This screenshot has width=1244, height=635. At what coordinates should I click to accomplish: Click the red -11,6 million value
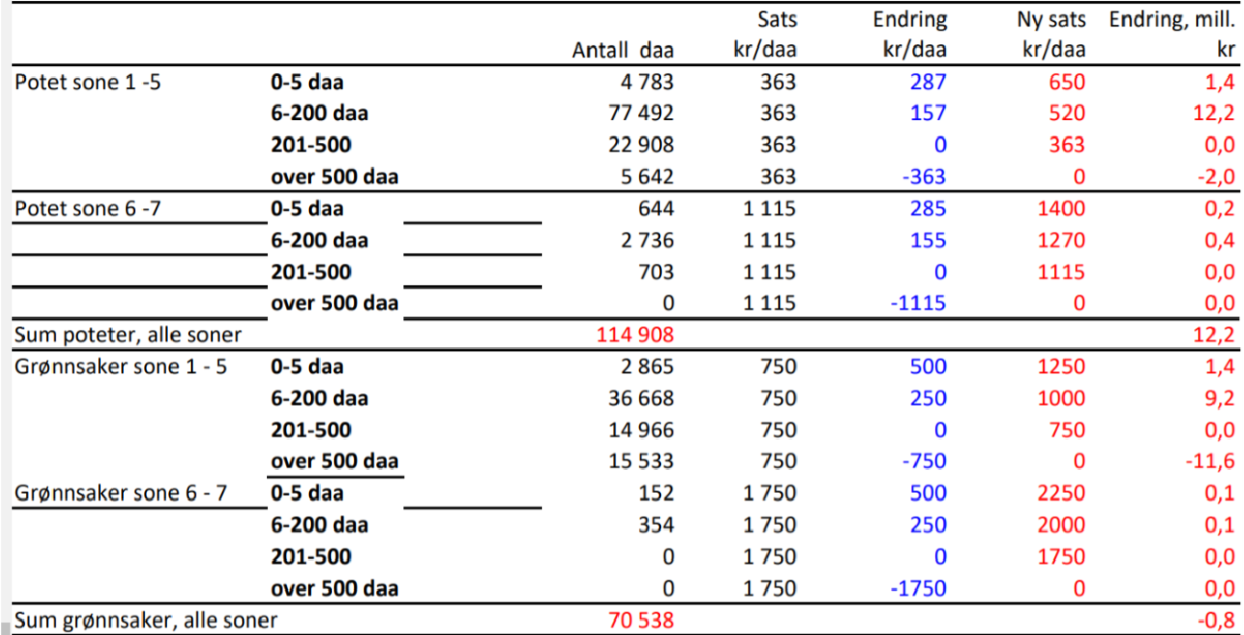tap(1210, 461)
